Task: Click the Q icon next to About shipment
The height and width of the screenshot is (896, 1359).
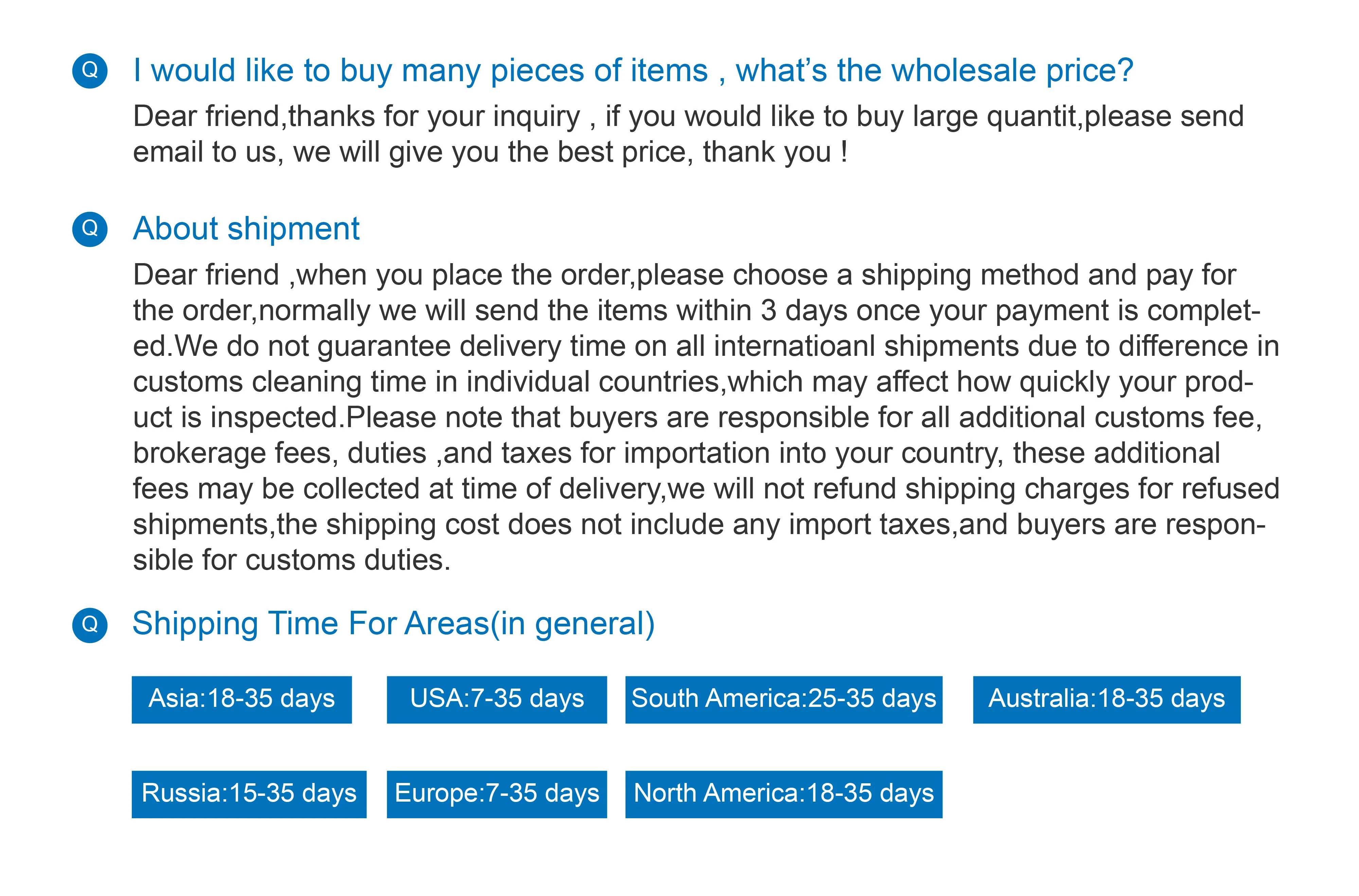Action: [x=90, y=228]
